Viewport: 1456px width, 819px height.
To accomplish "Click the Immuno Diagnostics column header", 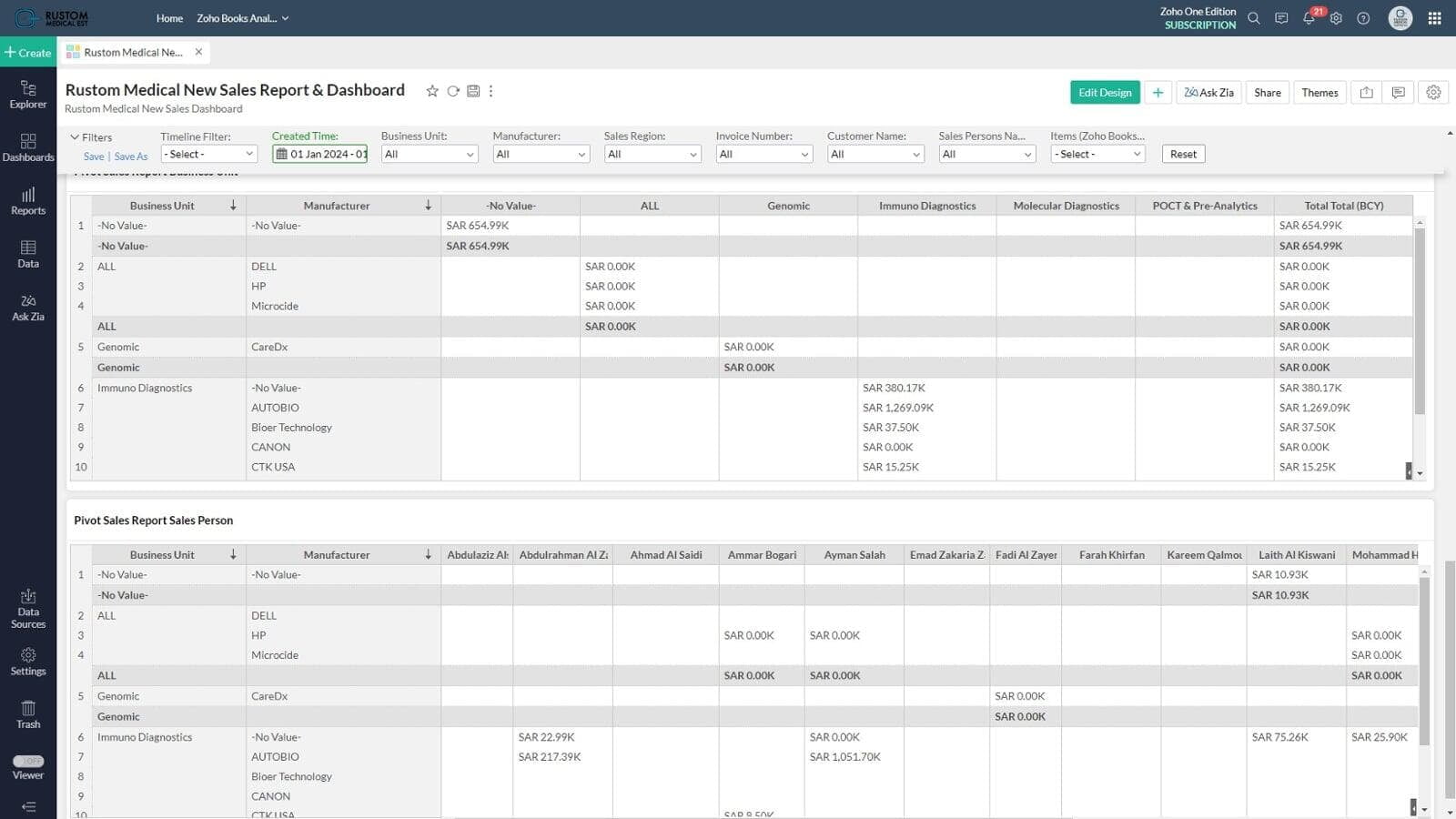I will (927, 206).
